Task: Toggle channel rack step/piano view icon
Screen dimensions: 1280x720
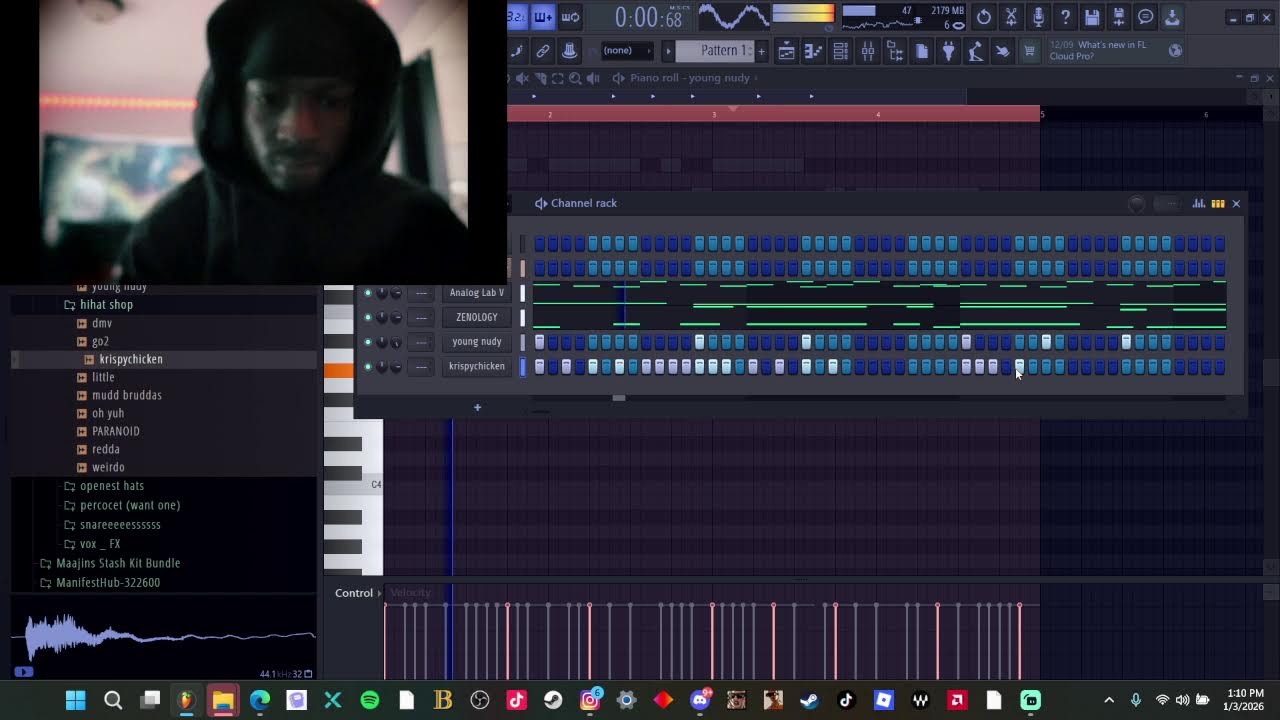Action: (1218, 204)
